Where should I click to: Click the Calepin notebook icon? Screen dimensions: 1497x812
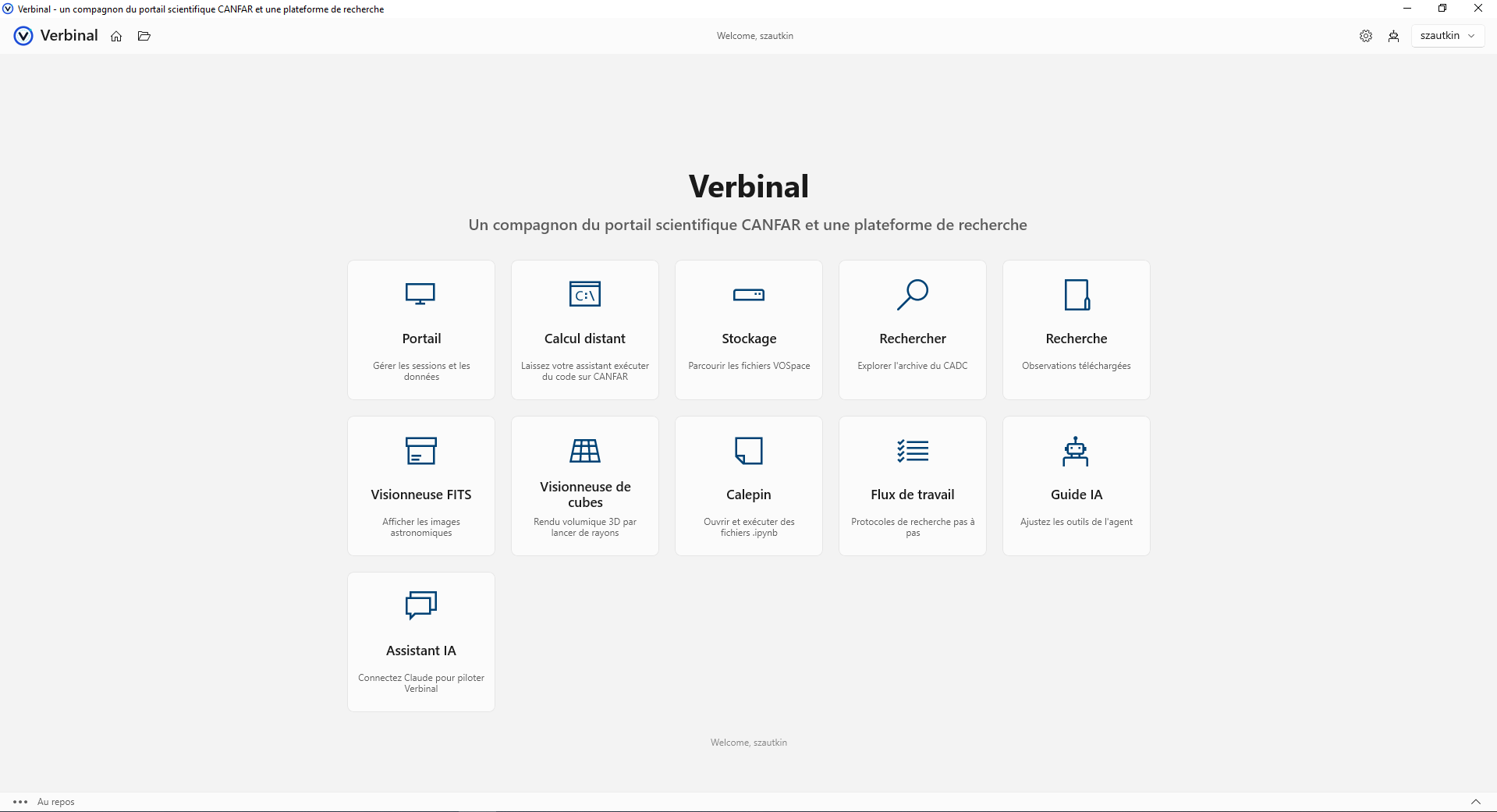click(749, 451)
